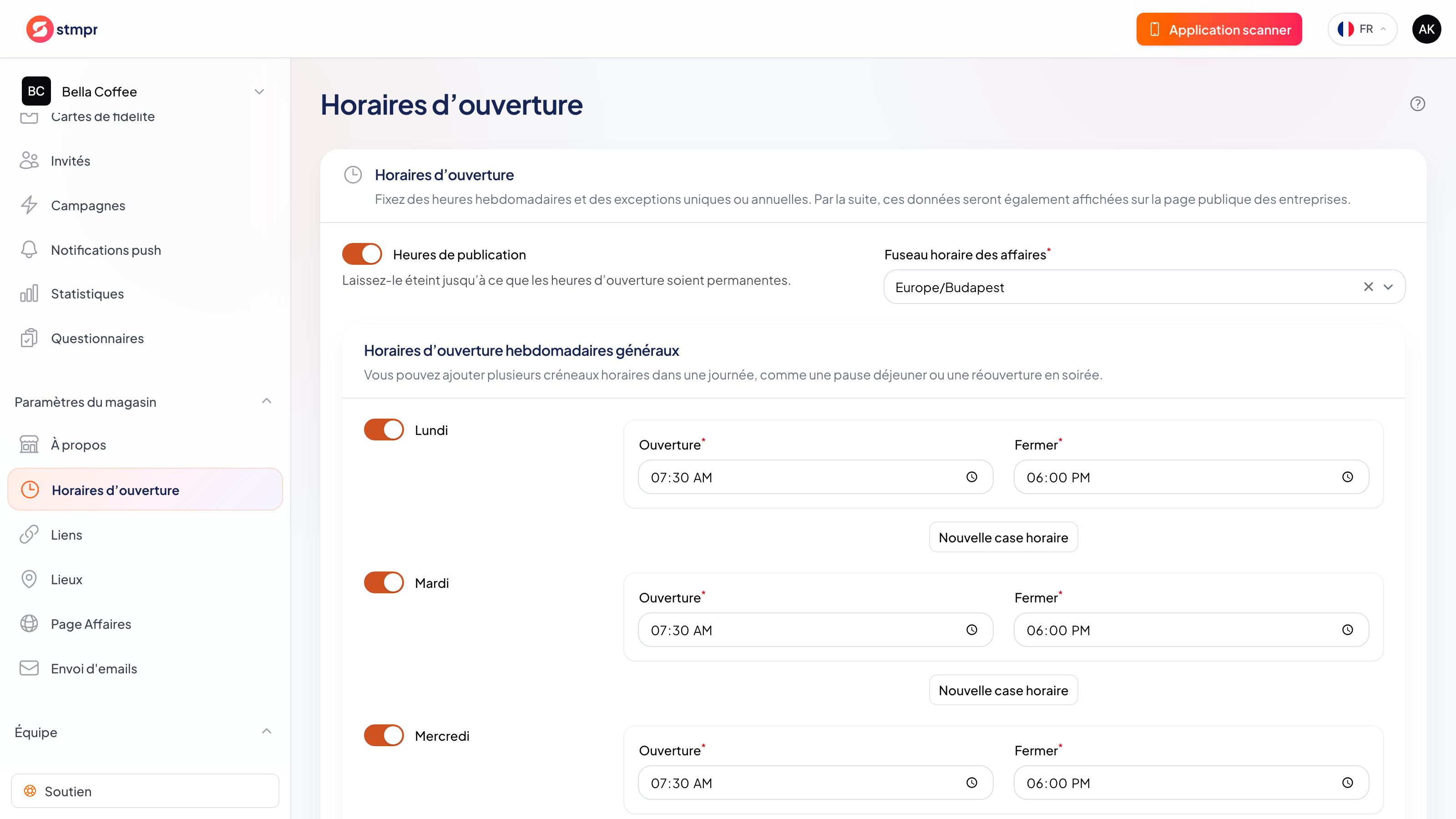
Task: Open the FR language dropdown
Action: [1362, 29]
